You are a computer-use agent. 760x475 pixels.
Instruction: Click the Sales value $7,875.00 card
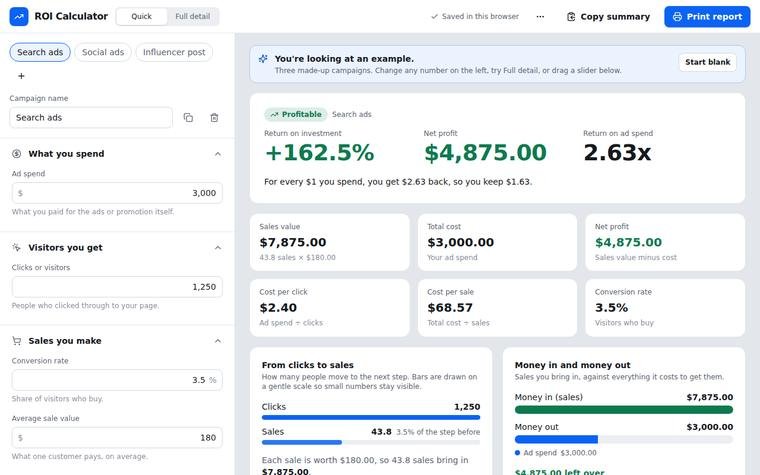(330, 242)
